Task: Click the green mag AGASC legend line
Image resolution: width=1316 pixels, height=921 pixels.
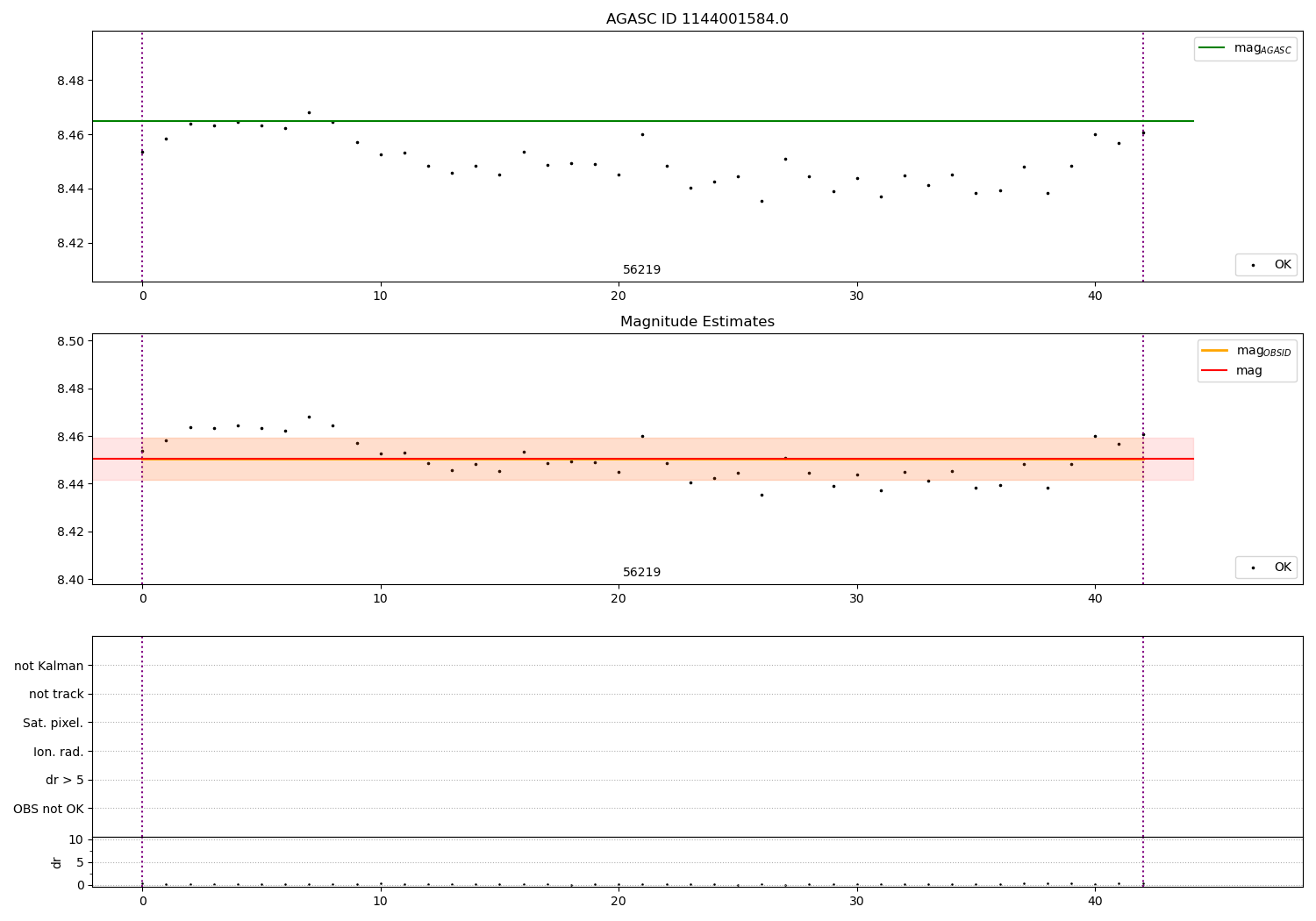Action: [x=1212, y=48]
